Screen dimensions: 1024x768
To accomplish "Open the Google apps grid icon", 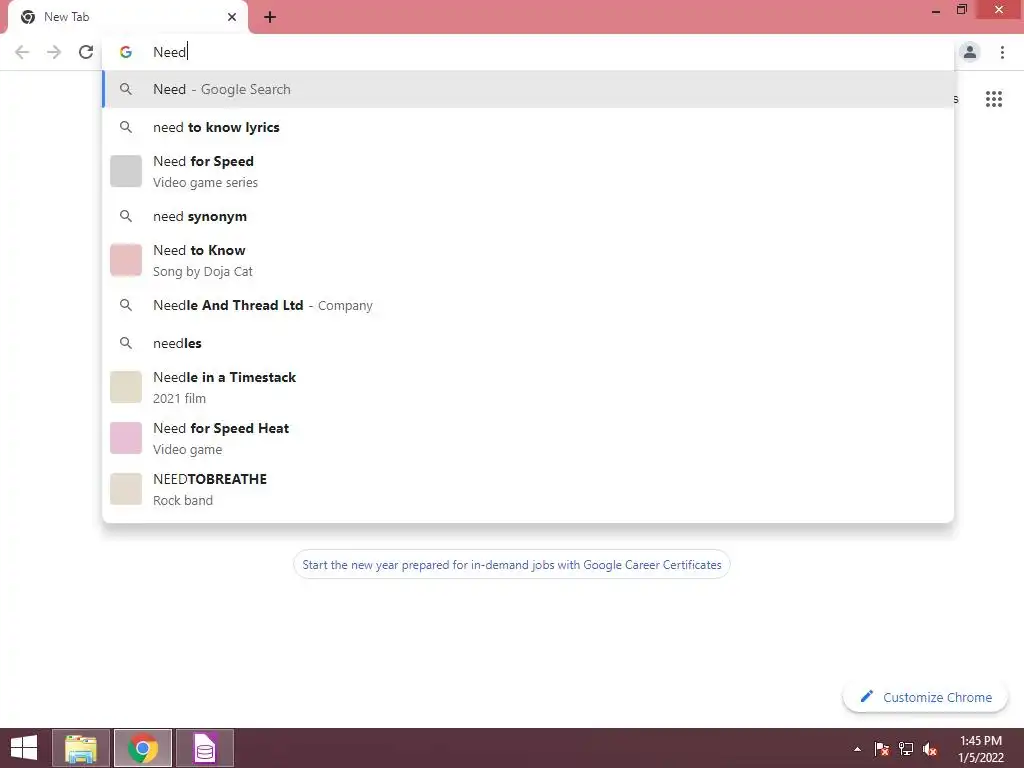I will [x=993, y=99].
